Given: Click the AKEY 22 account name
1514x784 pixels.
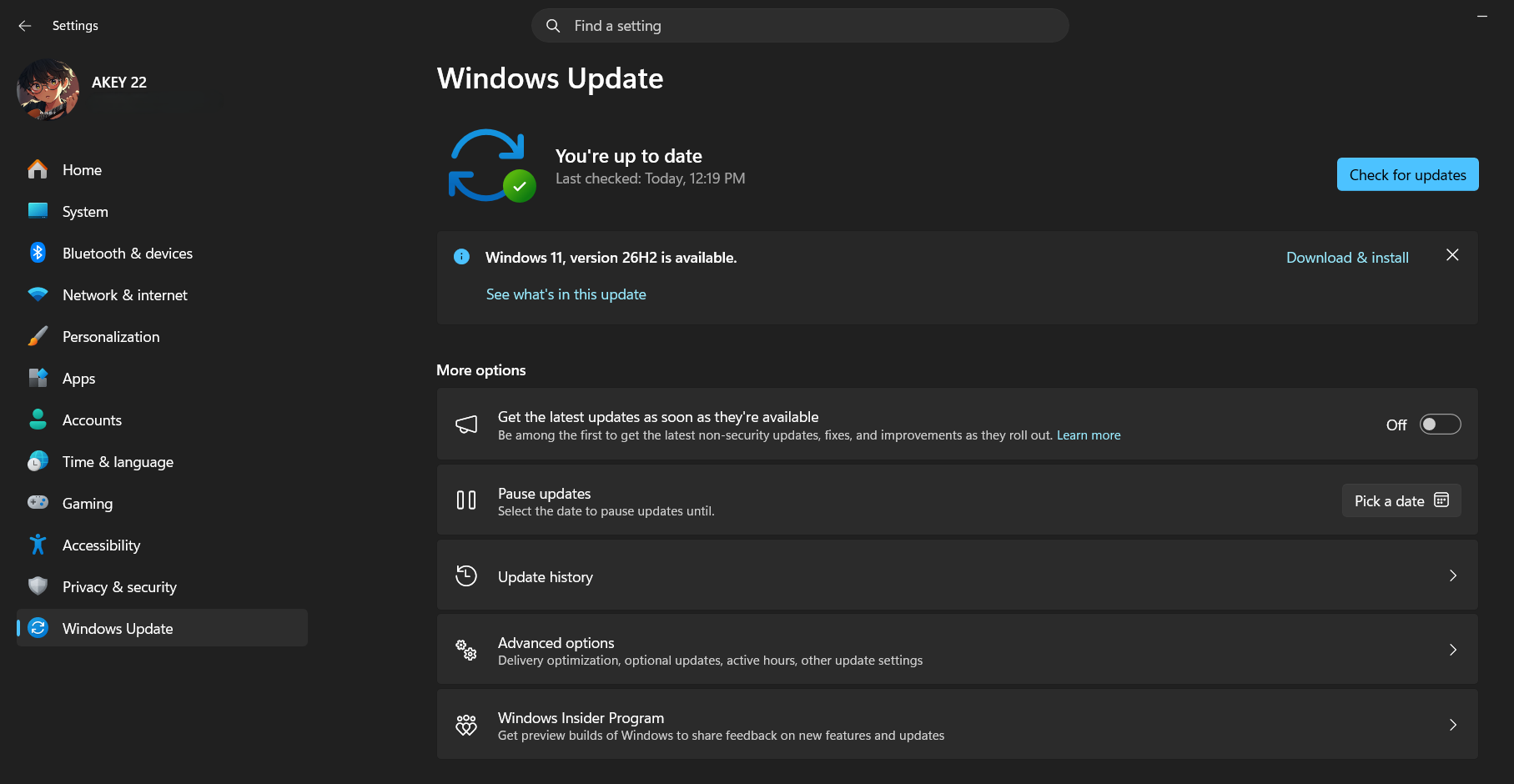Looking at the screenshot, I should tap(119, 82).
